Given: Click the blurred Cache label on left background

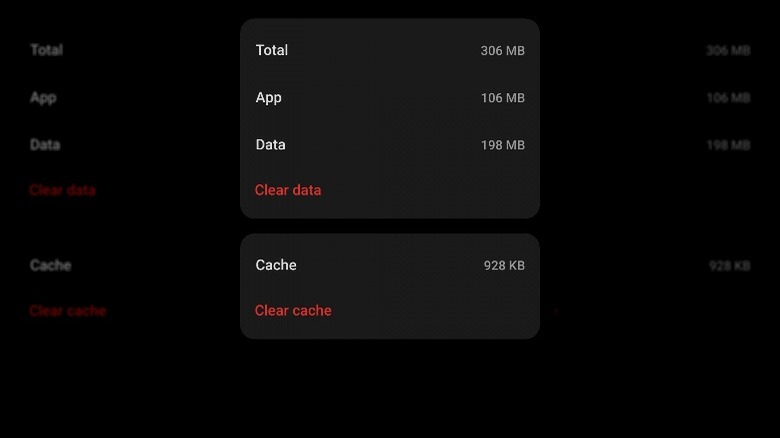Looking at the screenshot, I should point(50,265).
